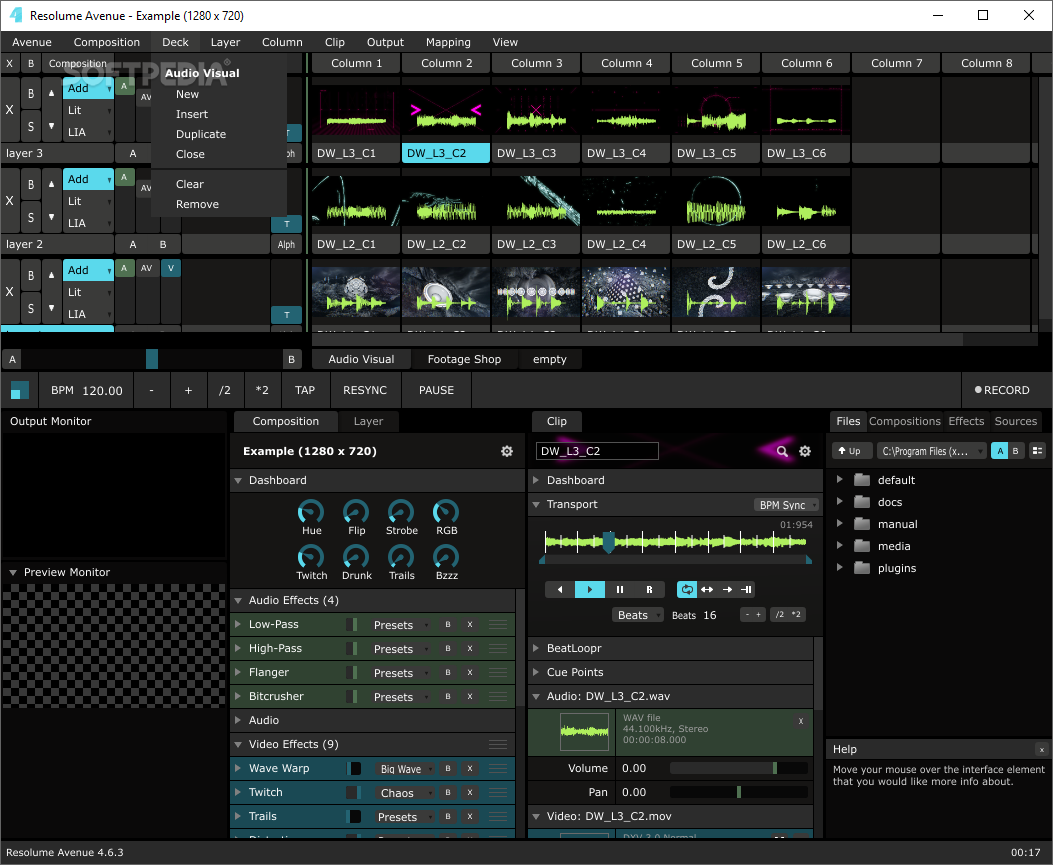Open Twitch Chaos preset dropdown
This screenshot has height=865, width=1053.
click(404, 793)
